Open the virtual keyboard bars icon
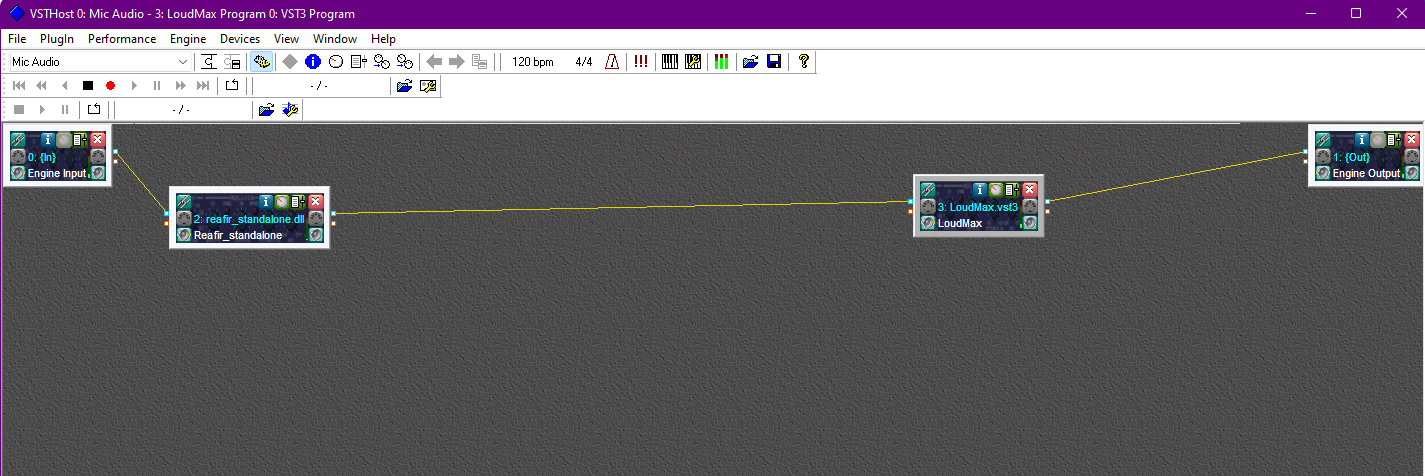1425x476 pixels. [669, 62]
